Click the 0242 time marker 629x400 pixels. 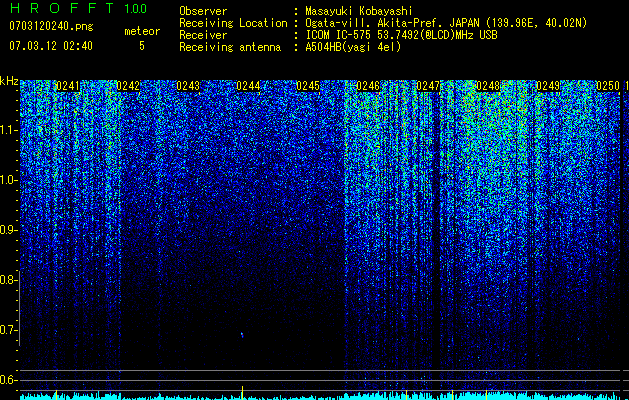point(128,86)
